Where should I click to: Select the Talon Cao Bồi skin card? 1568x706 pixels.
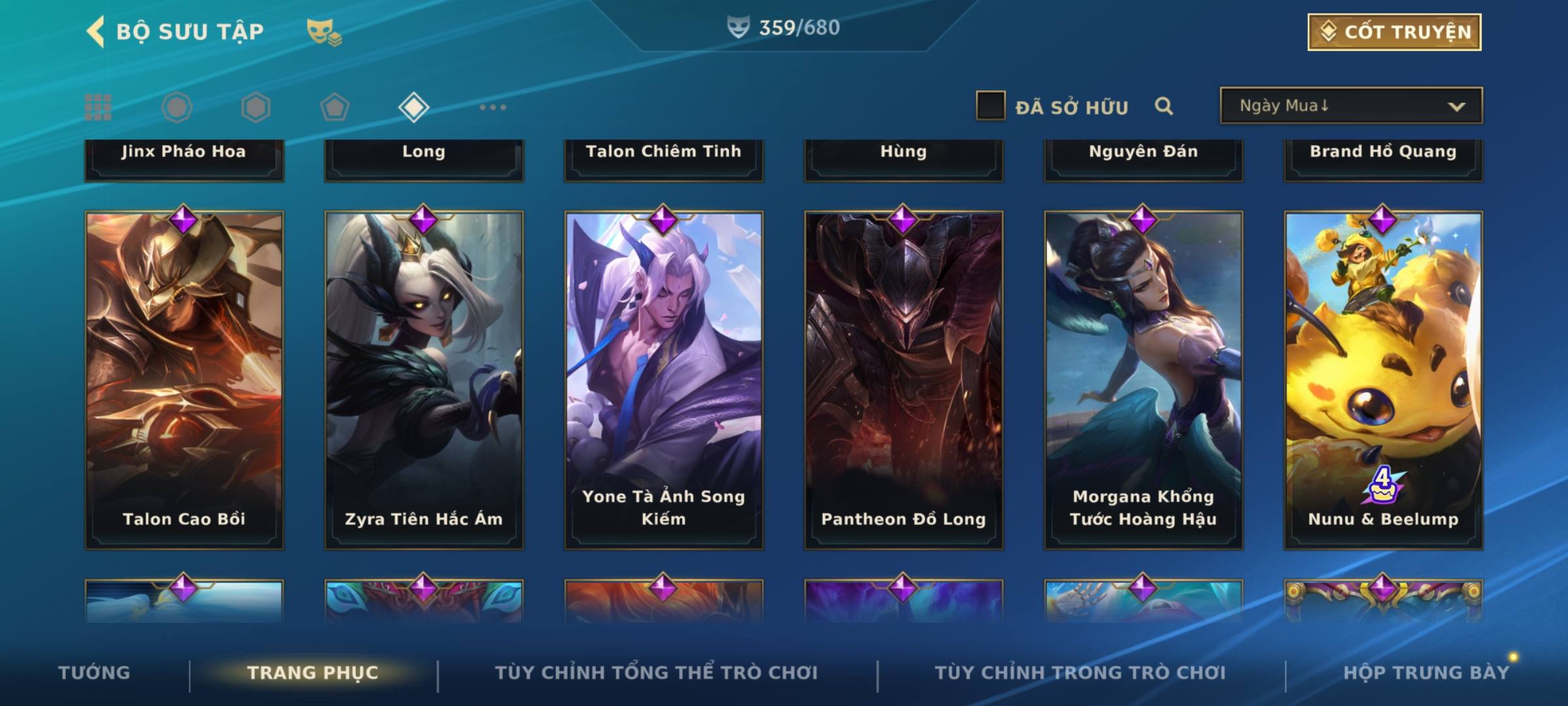click(x=184, y=380)
